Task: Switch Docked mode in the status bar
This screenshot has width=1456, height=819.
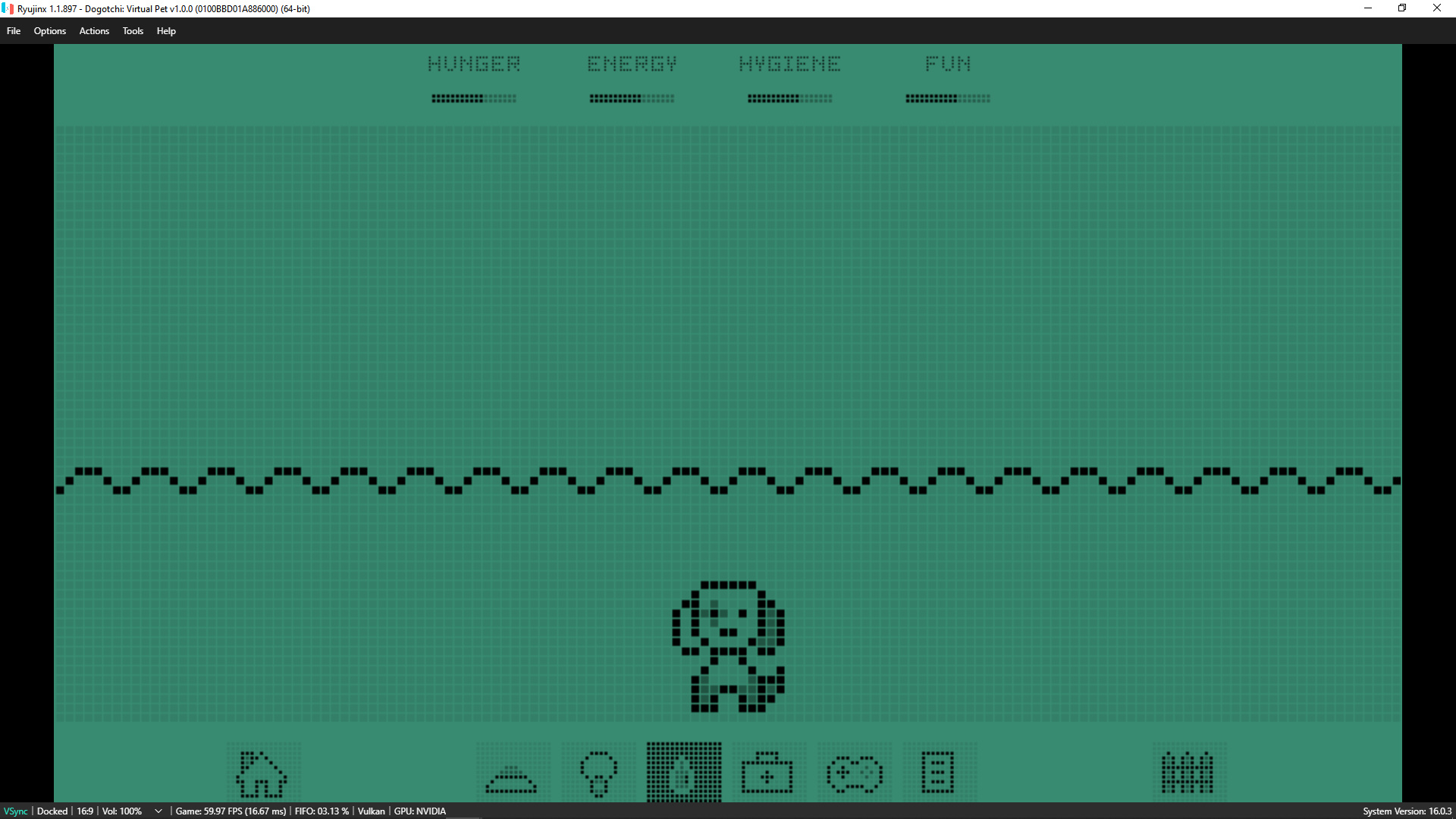Action: tap(51, 811)
